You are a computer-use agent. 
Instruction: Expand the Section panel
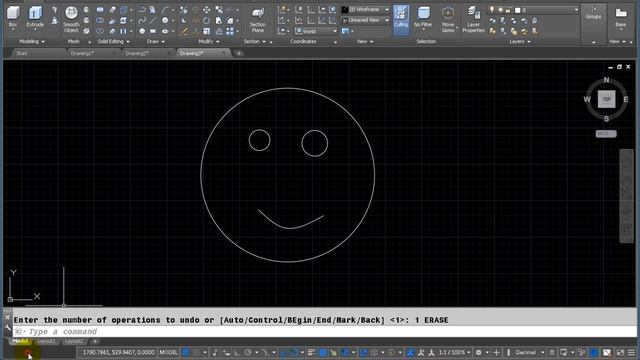coord(254,42)
